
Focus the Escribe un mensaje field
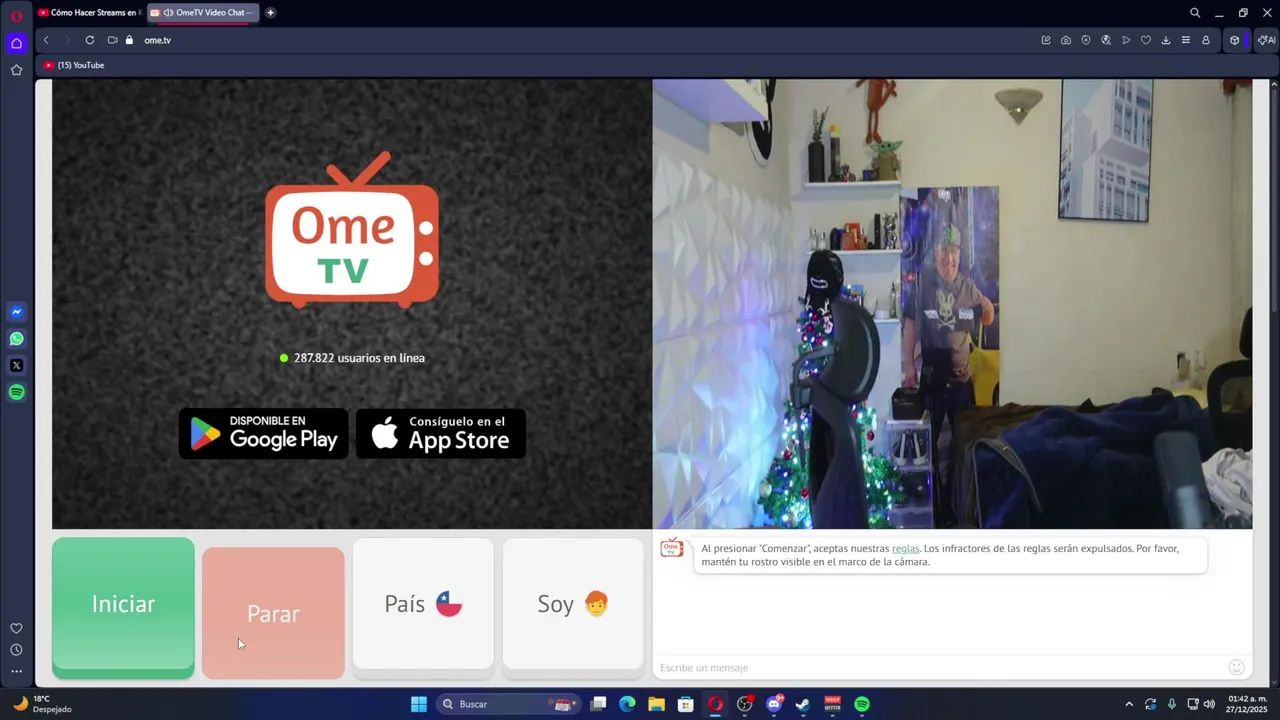[940, 667]
